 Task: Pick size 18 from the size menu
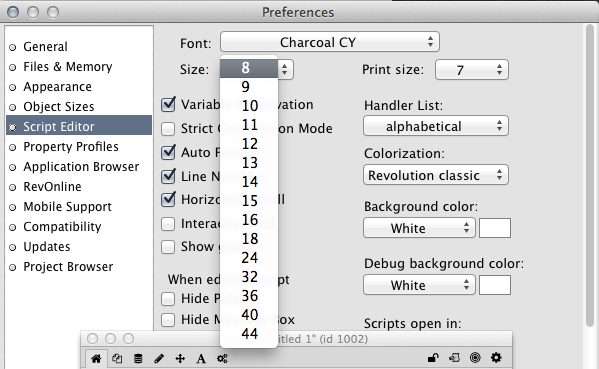(x=249, y=239)
